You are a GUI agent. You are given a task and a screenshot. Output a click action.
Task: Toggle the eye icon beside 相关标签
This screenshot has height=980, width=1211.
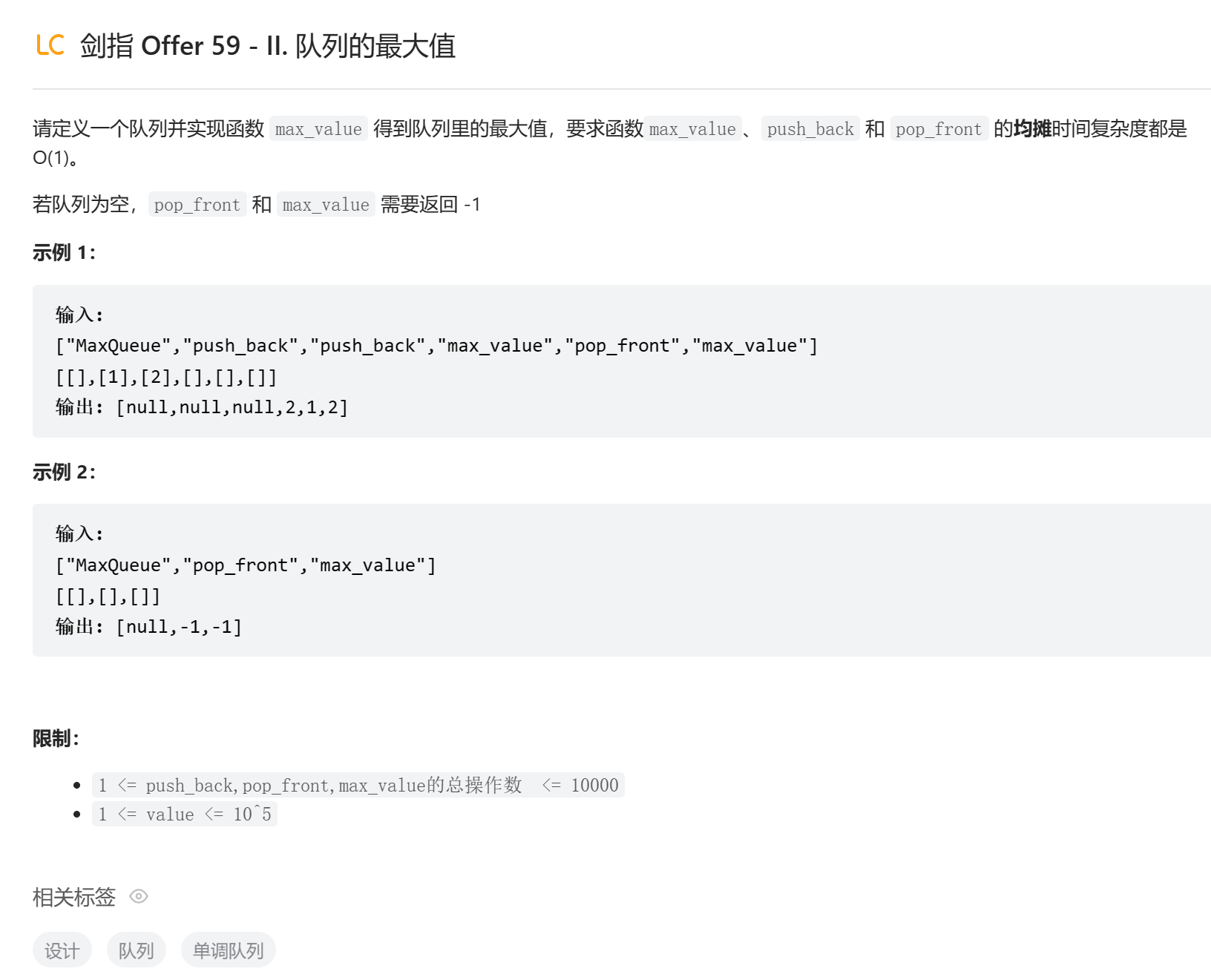(x=139, y=896)
